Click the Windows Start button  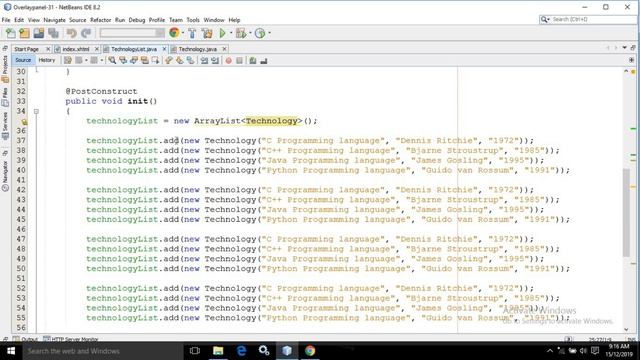click(11, 351)
